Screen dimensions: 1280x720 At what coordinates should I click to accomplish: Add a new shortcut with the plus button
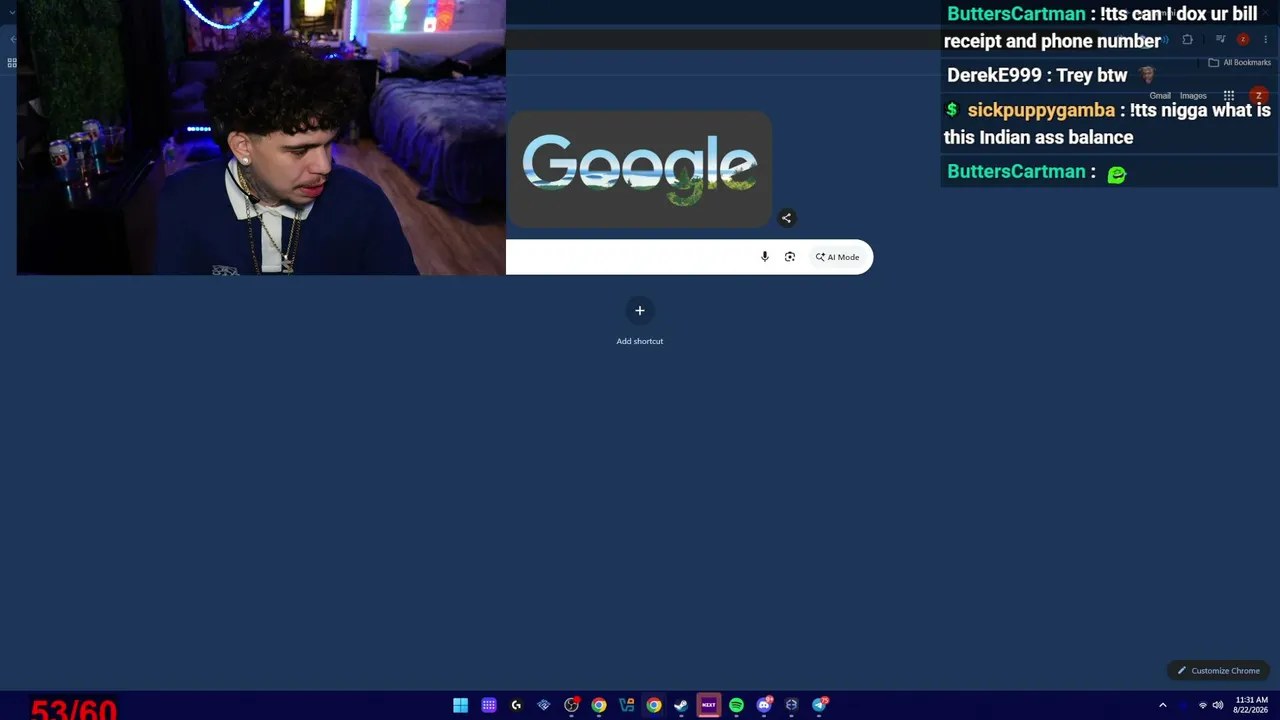tap(640, 310)
